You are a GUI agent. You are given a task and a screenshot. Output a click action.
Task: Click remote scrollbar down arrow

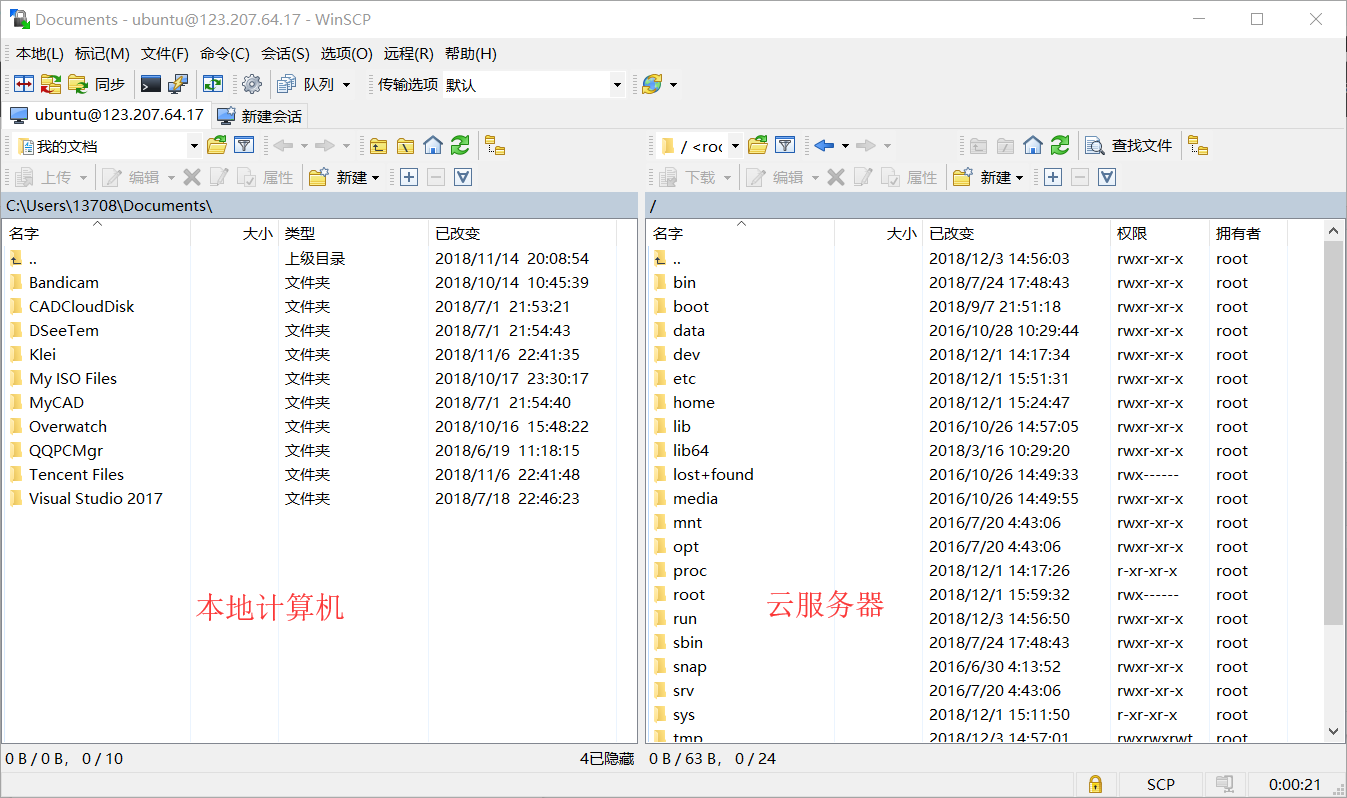tap(1334, 732)
